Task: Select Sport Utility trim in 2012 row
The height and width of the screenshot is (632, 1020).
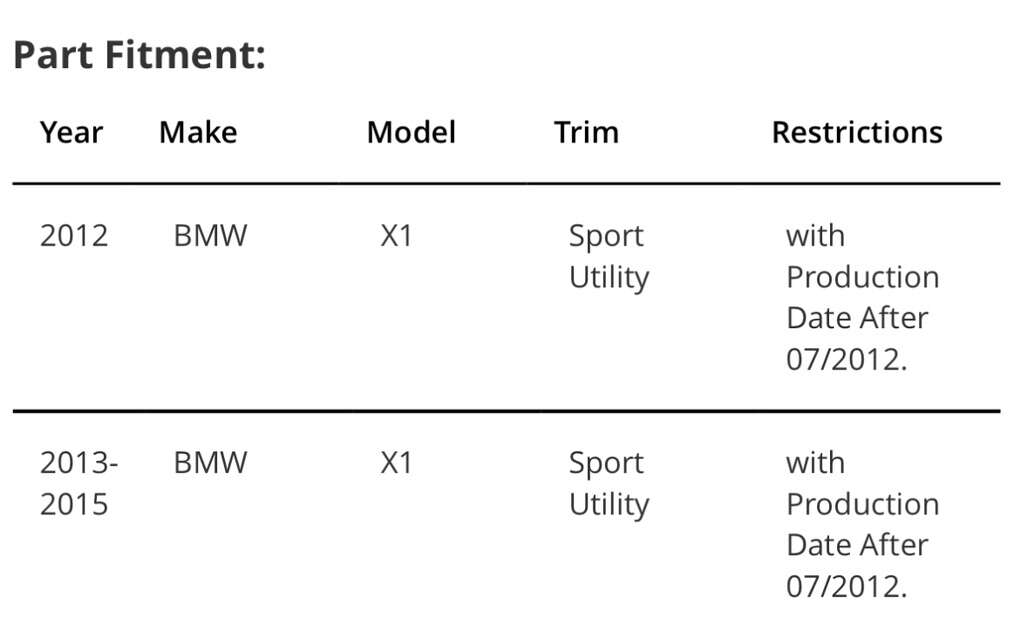Action: (x=608, y=257)
